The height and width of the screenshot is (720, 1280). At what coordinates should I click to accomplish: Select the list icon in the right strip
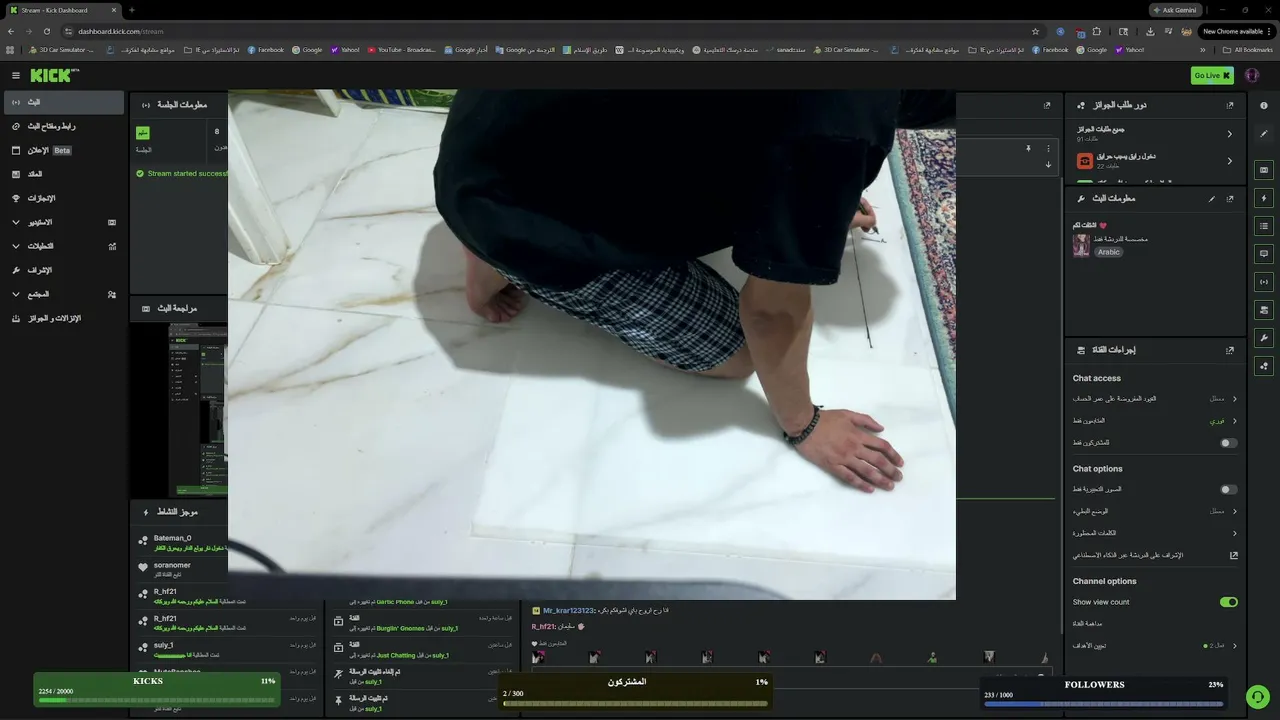coord(1264,226)
